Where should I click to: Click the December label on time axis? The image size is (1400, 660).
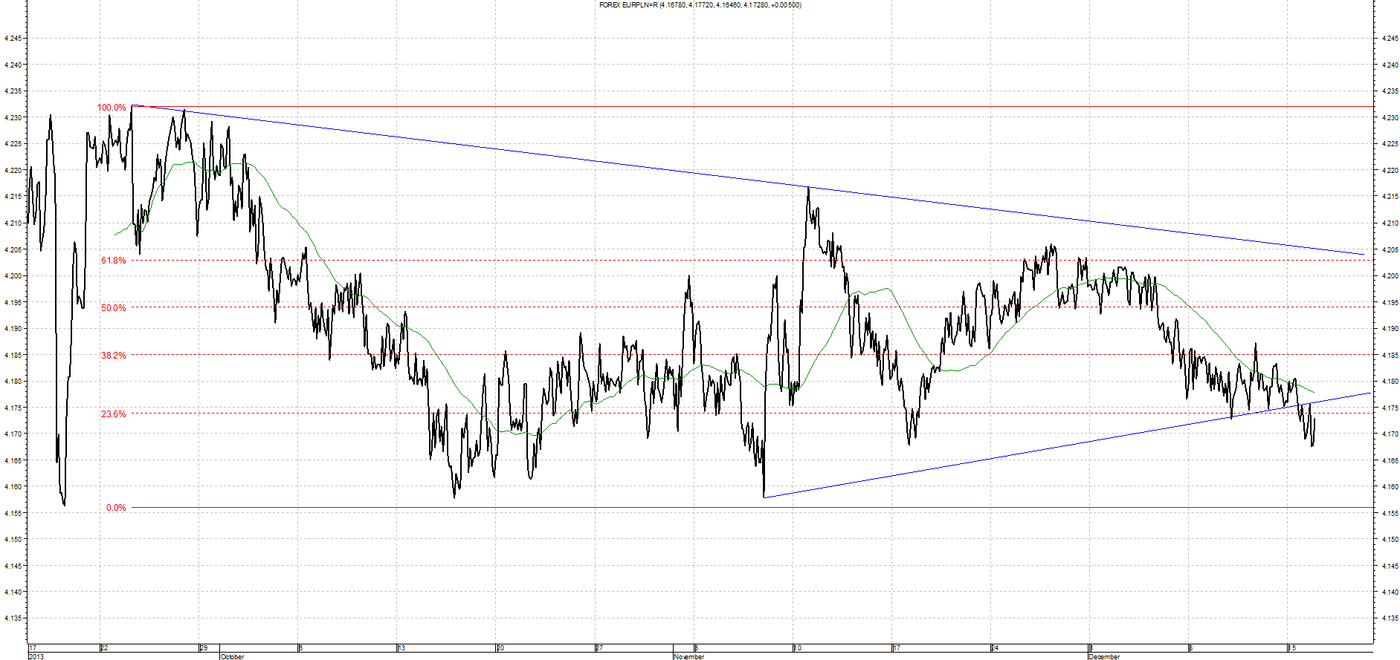(x=1104, y=657)
